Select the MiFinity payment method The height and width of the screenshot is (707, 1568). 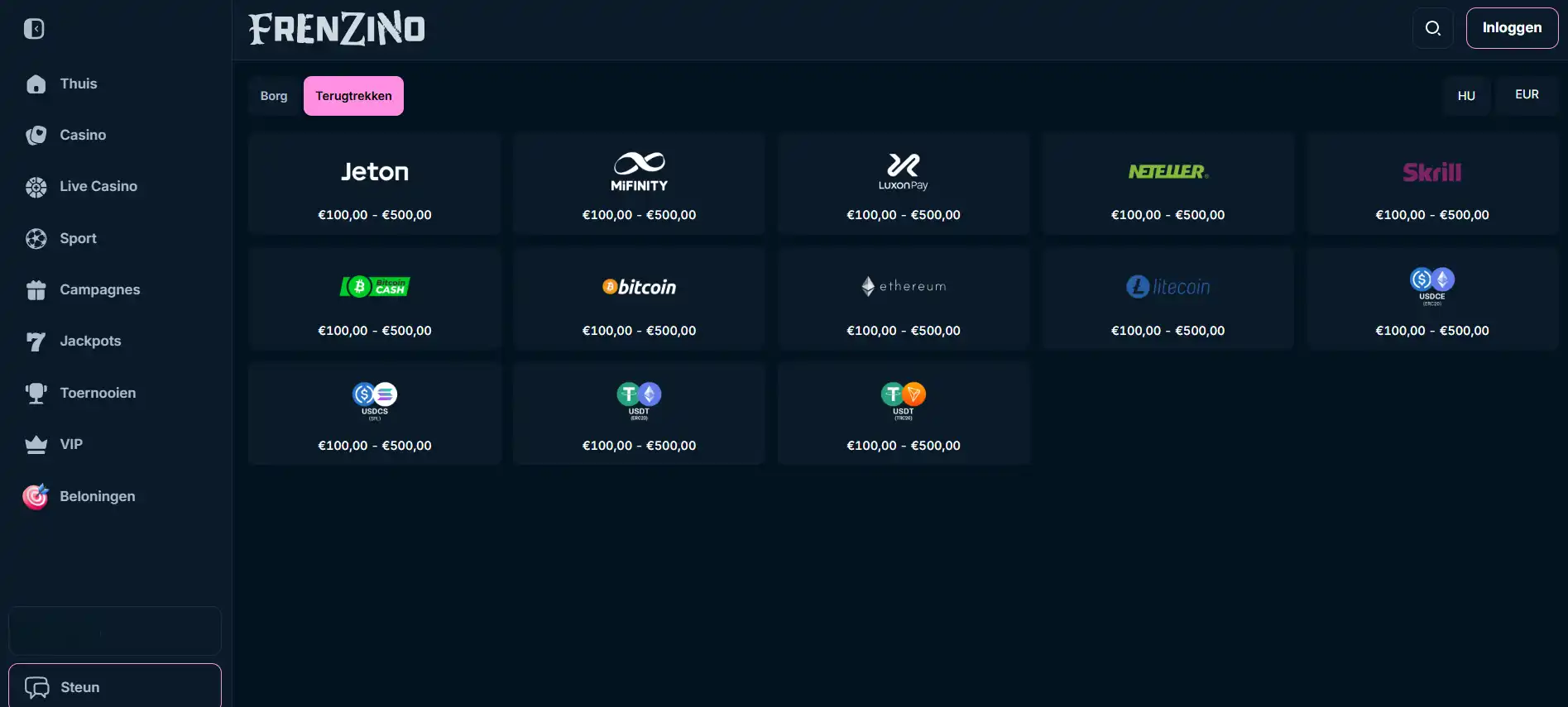[639, 184]
